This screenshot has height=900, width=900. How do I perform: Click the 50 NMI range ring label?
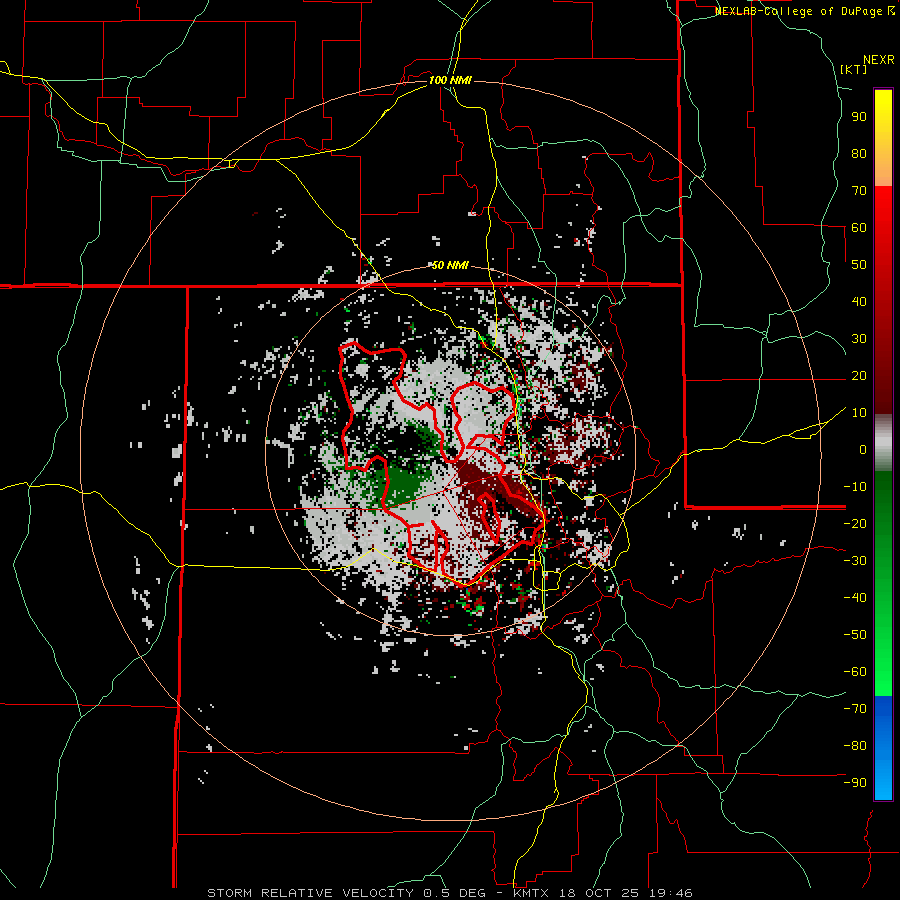point(450,265)
